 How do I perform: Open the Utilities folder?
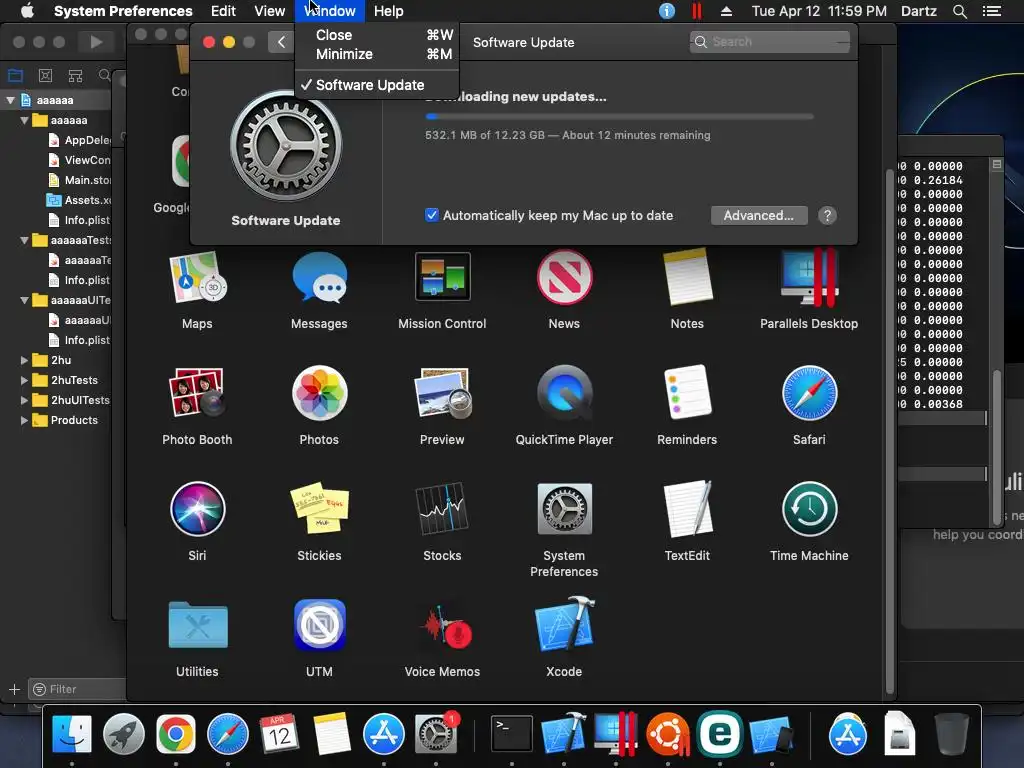click(197, 626)
